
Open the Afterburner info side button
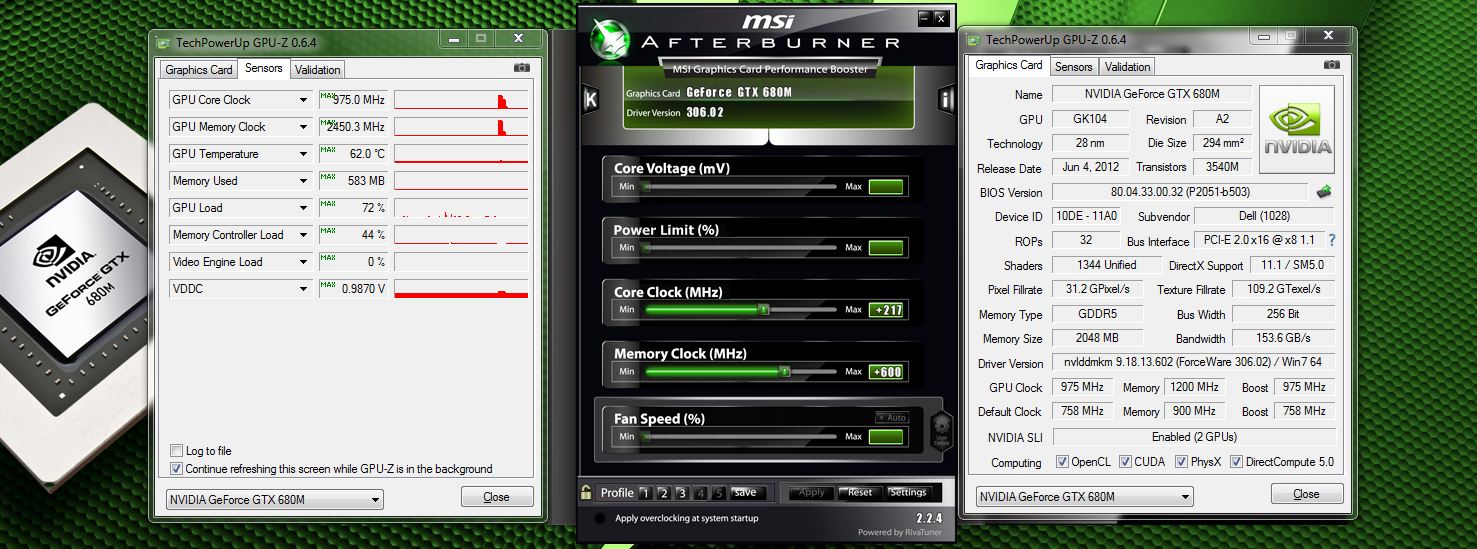[945, 99]
